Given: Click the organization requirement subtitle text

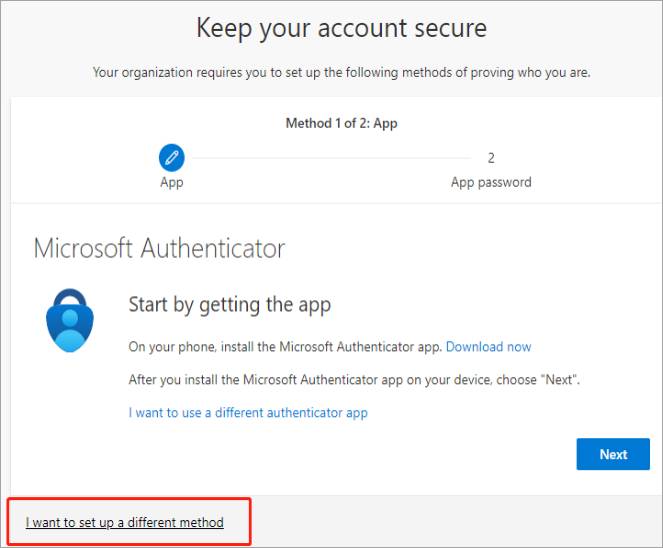Looking at the screenshot, I should [x=342, y=73].
